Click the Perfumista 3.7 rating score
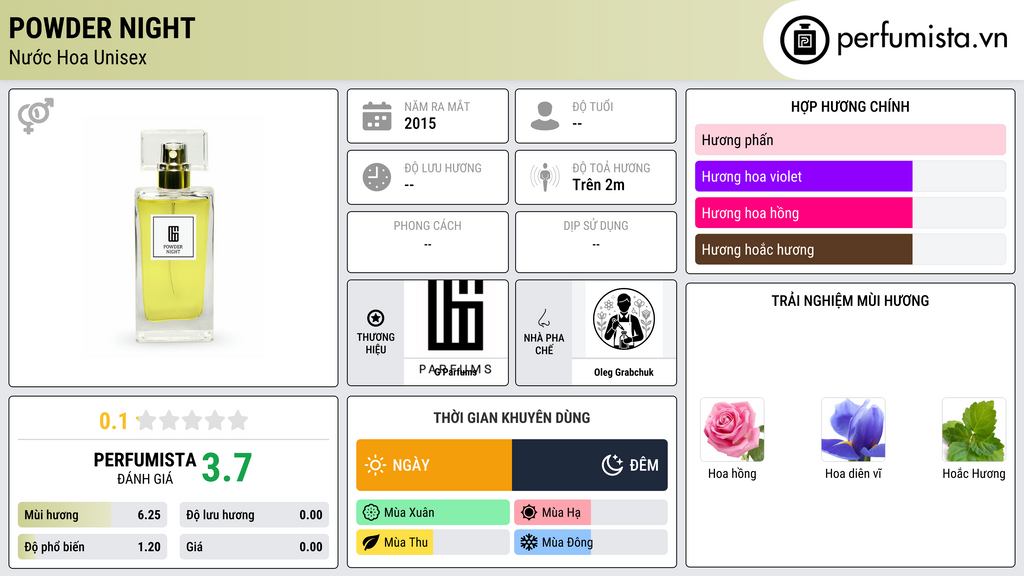This screenshot has height=576, width=1024. (x=227, y=468)
